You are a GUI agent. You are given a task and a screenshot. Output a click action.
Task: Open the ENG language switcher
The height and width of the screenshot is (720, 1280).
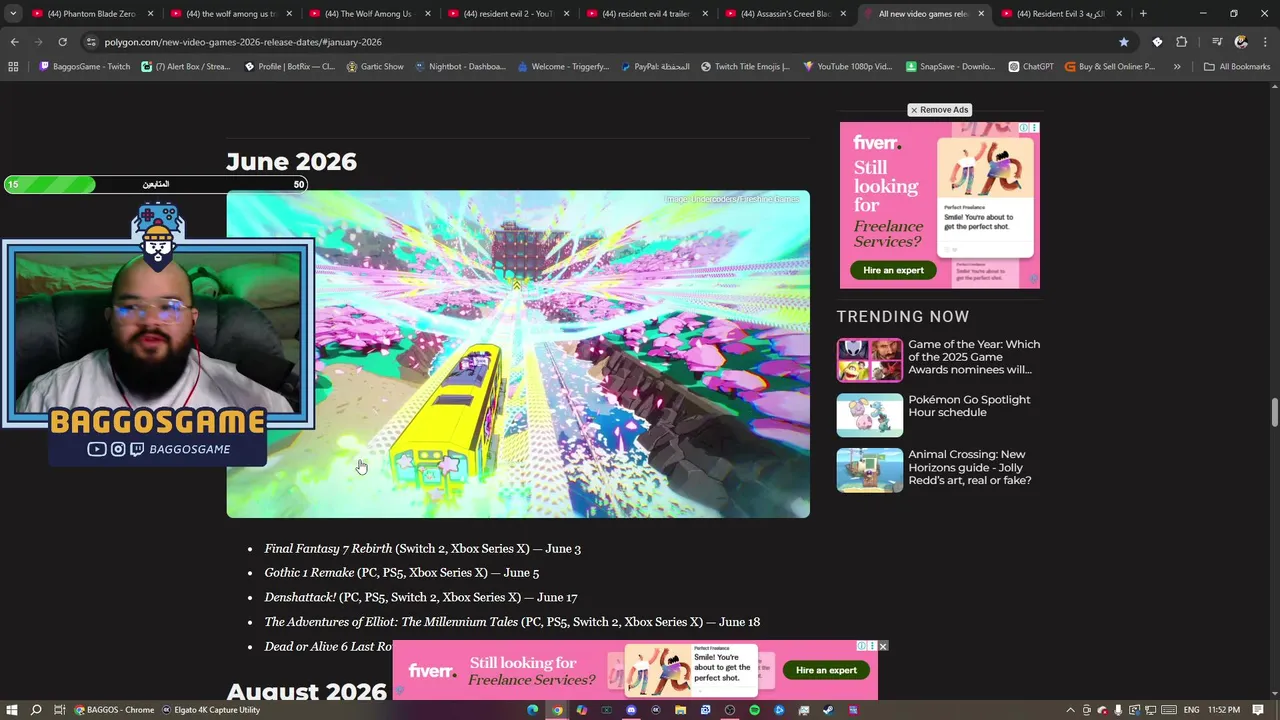click(x=1191, y=710)
